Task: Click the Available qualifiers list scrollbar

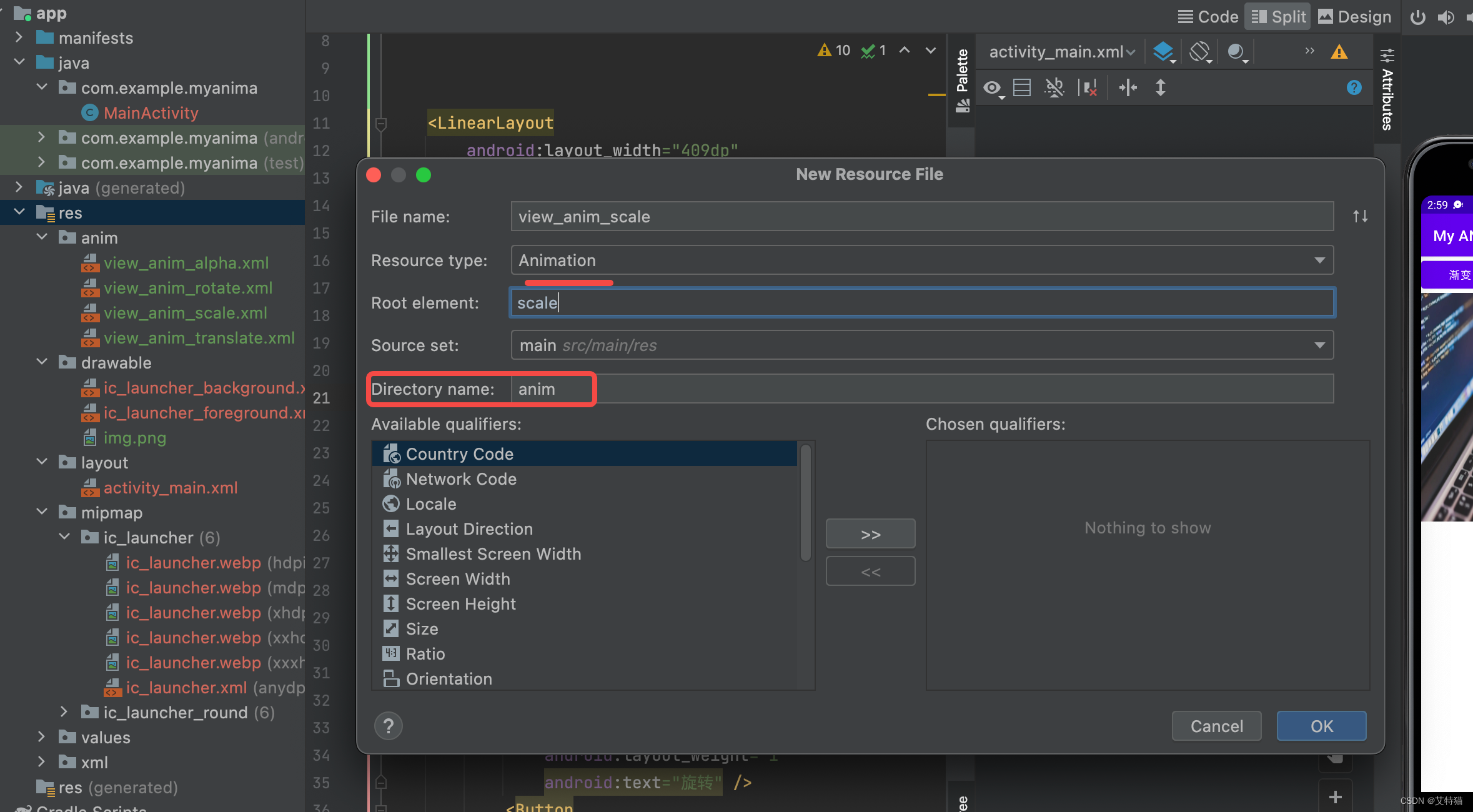Action: click(x=806, y=503)
